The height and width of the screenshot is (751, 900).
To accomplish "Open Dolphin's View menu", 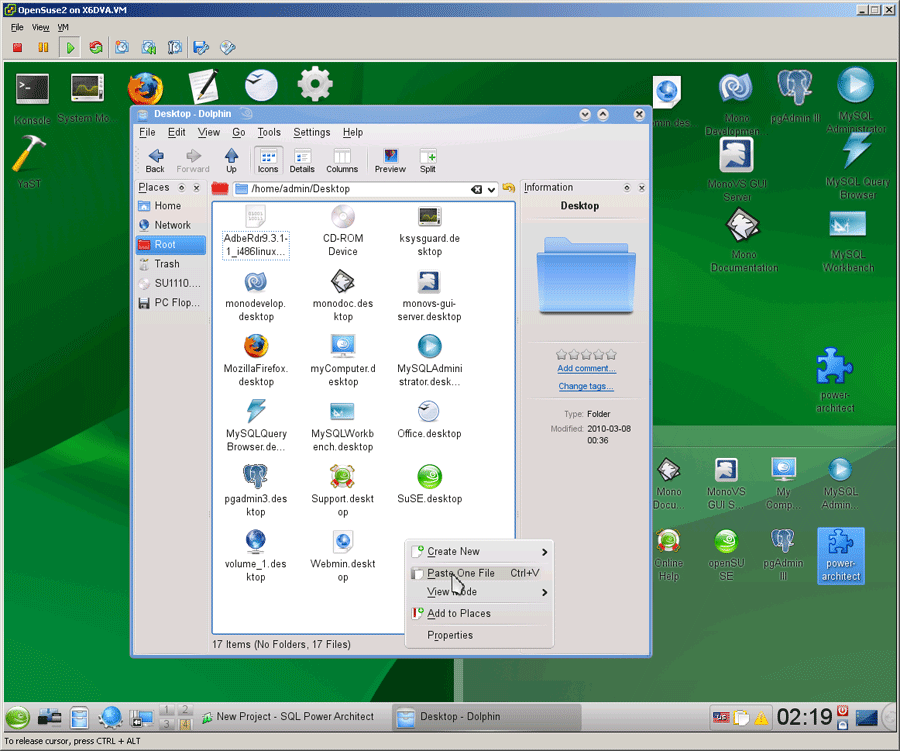I will pyautogui.click(x=209, y=132).
